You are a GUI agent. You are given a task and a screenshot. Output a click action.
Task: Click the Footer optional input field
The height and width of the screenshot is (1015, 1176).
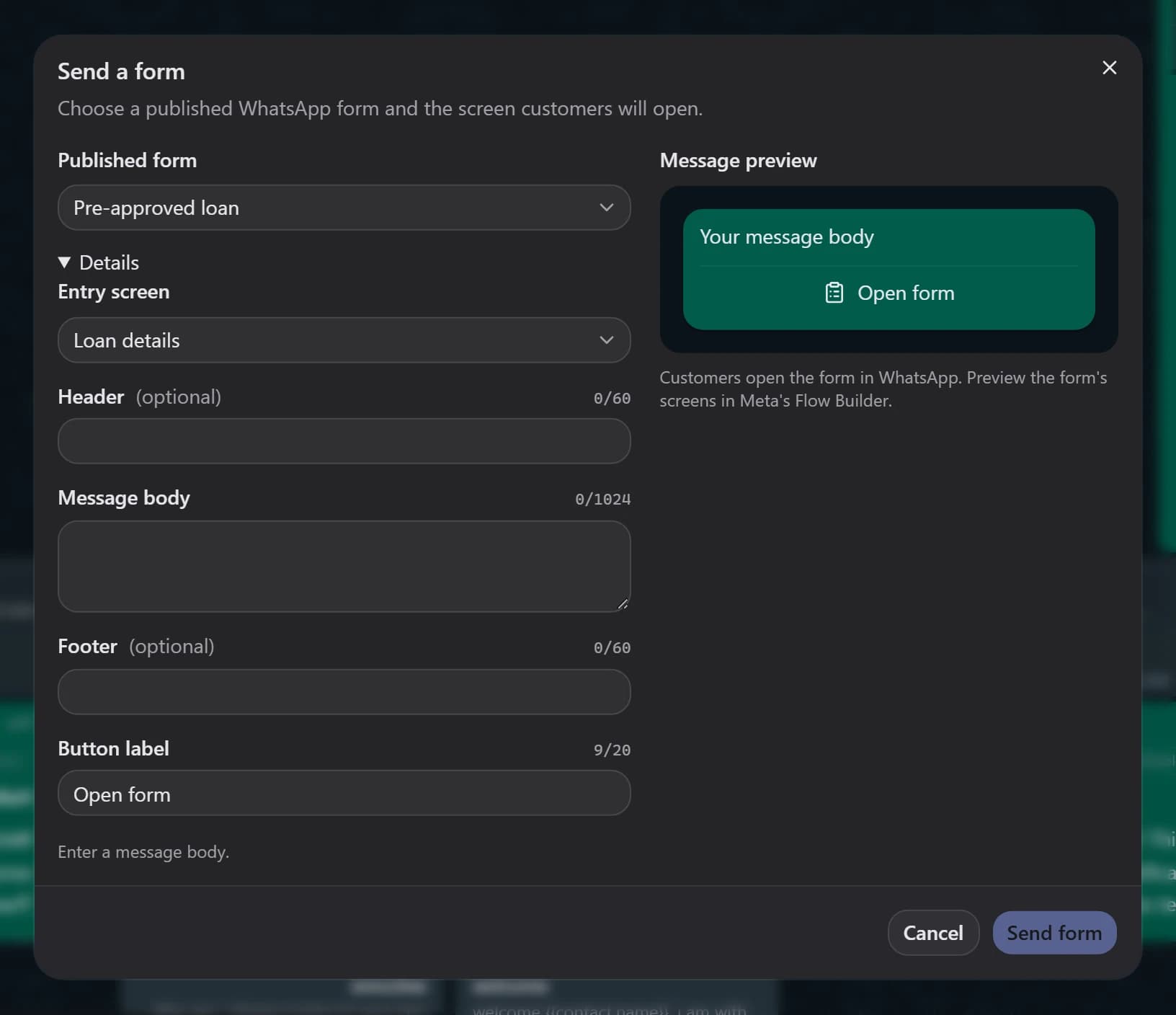(x=344, y=692)
